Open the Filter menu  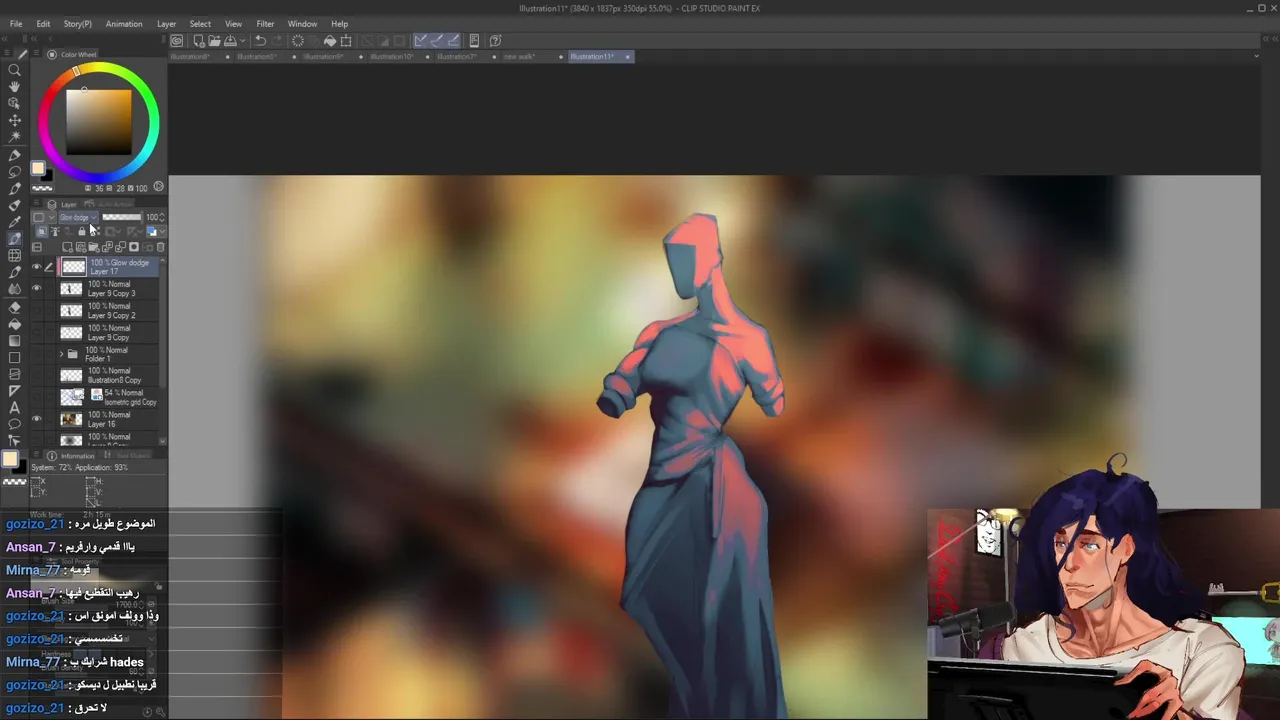(x=265, y=24)
